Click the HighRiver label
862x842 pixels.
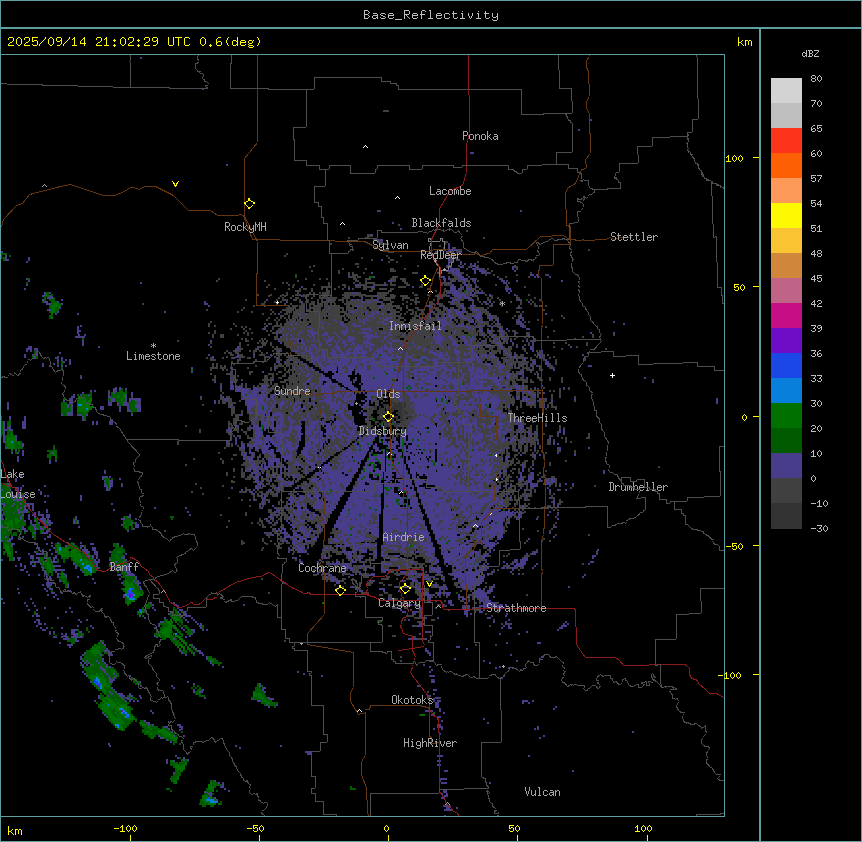(x=430, y=743)
